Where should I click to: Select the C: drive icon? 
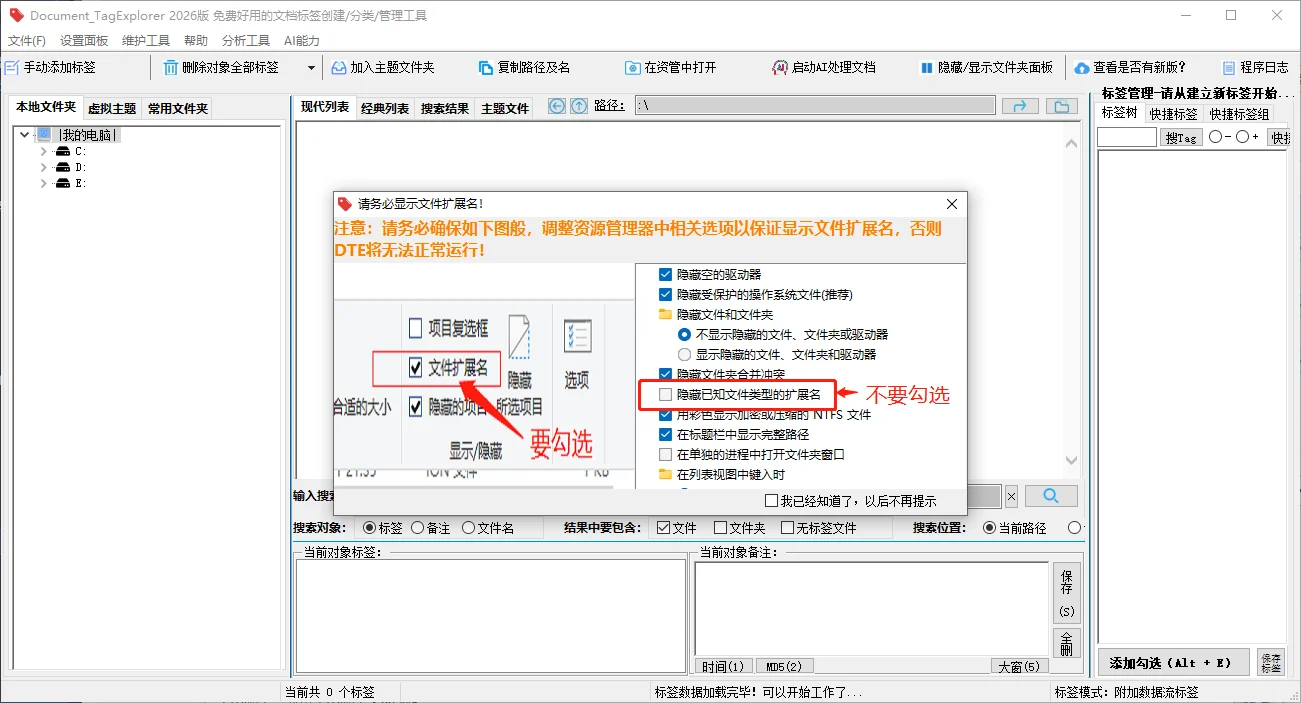[x=63, y=151]
